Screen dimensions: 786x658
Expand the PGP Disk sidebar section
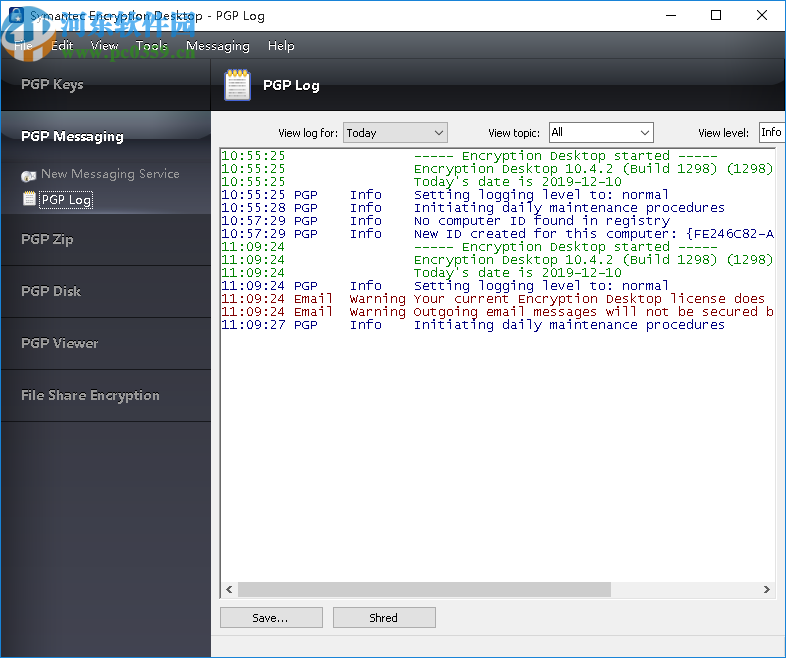tap(106, 292)
